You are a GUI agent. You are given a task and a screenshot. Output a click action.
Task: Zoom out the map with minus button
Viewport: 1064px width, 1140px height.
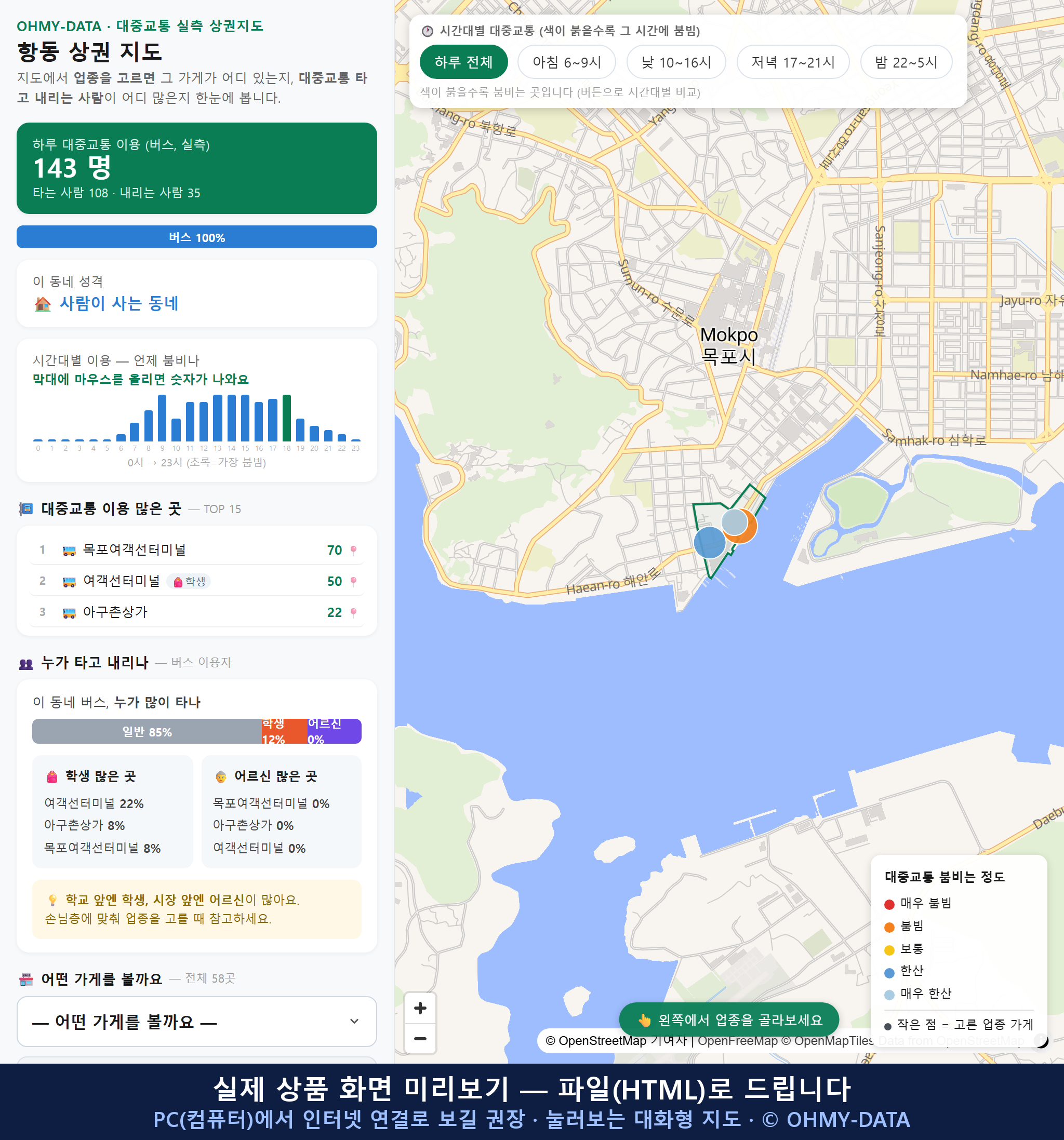point(420,1039)
